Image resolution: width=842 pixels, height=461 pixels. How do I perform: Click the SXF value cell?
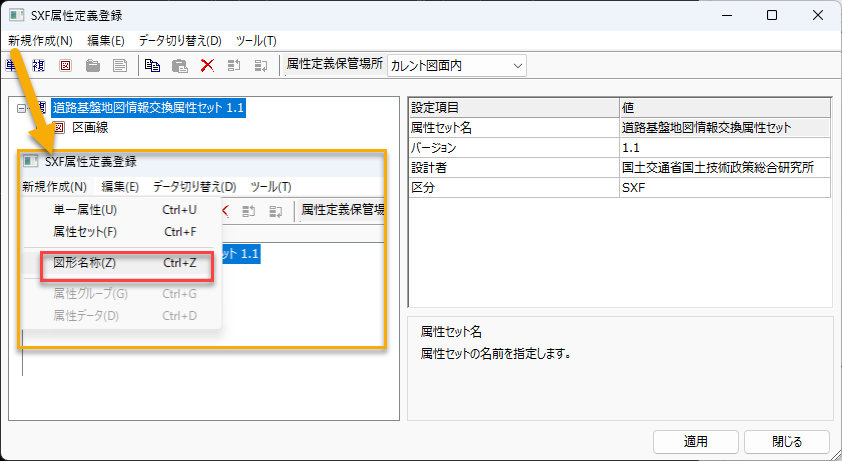725,188
